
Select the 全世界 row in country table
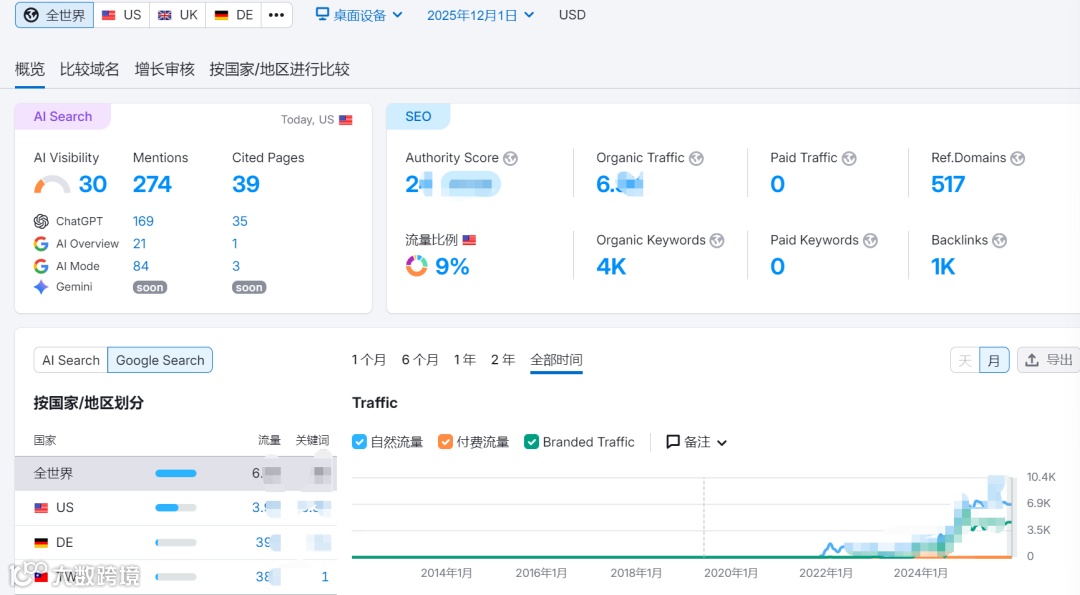point(176,473)
